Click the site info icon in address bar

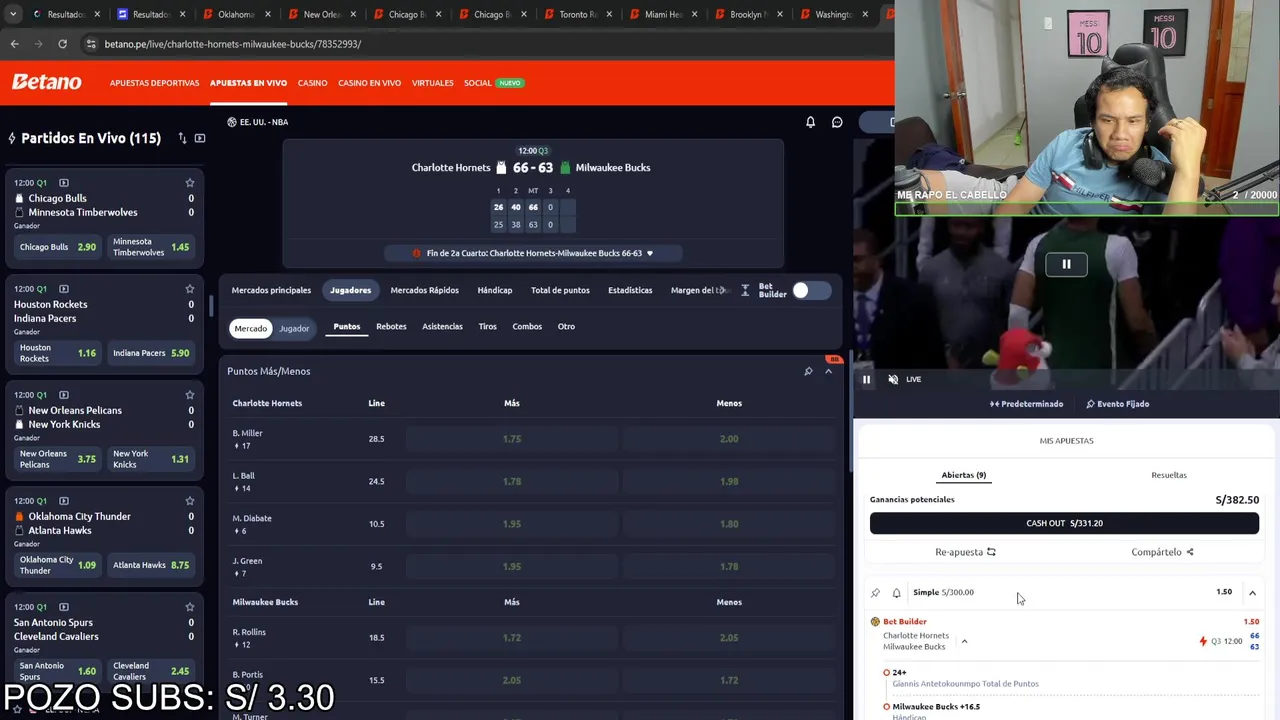92,44
